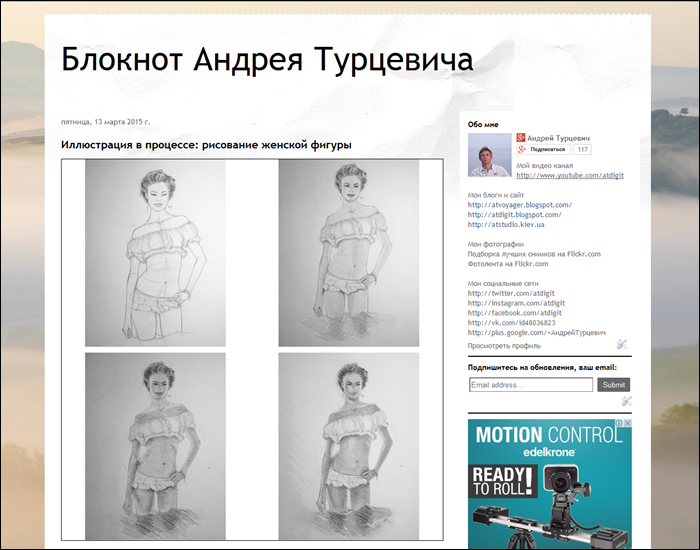
Task: Click the Мои социальные сети label
Action: [503, 283]
